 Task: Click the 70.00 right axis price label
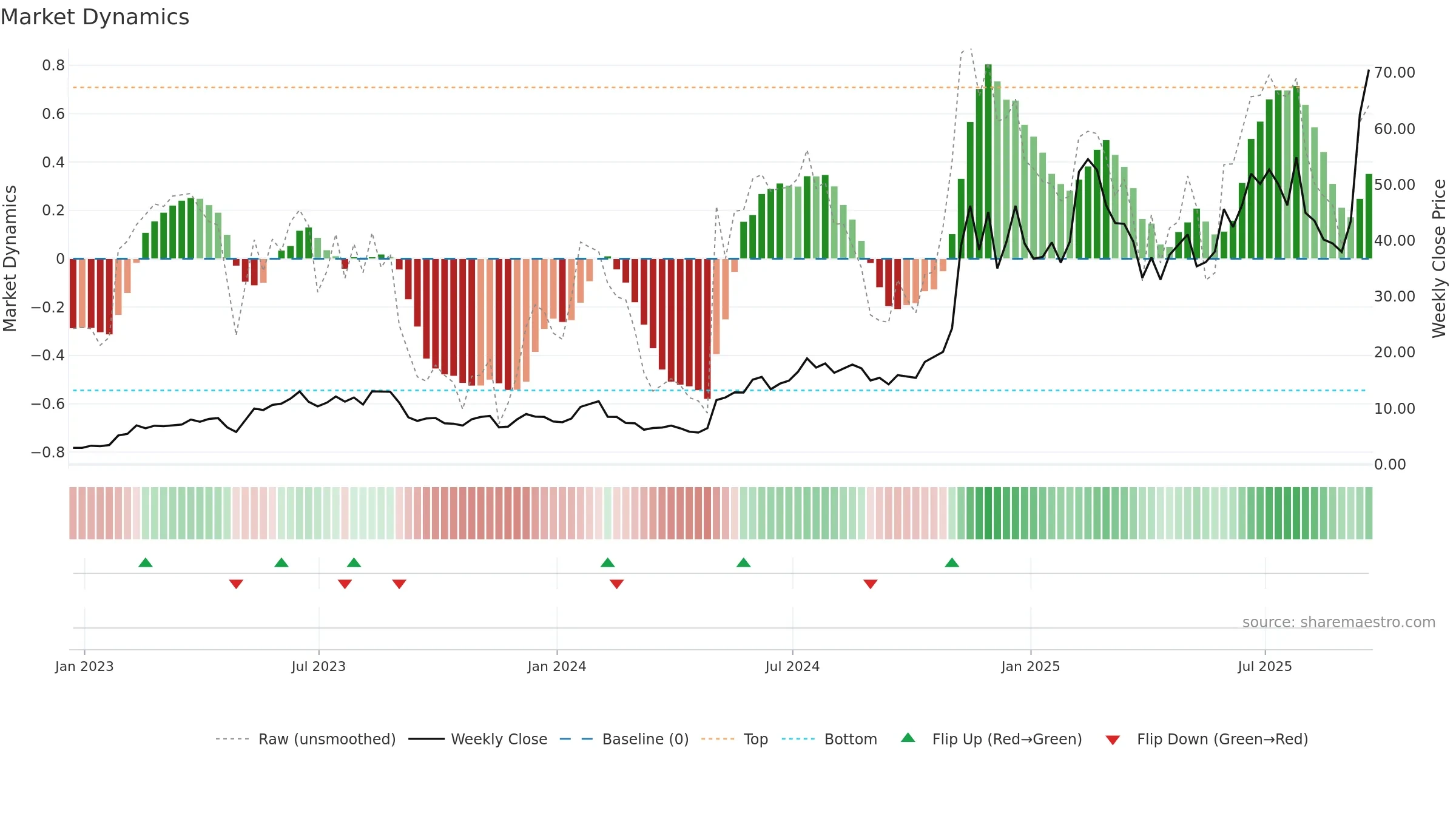pyautogui.click(x=1395, y=73)
